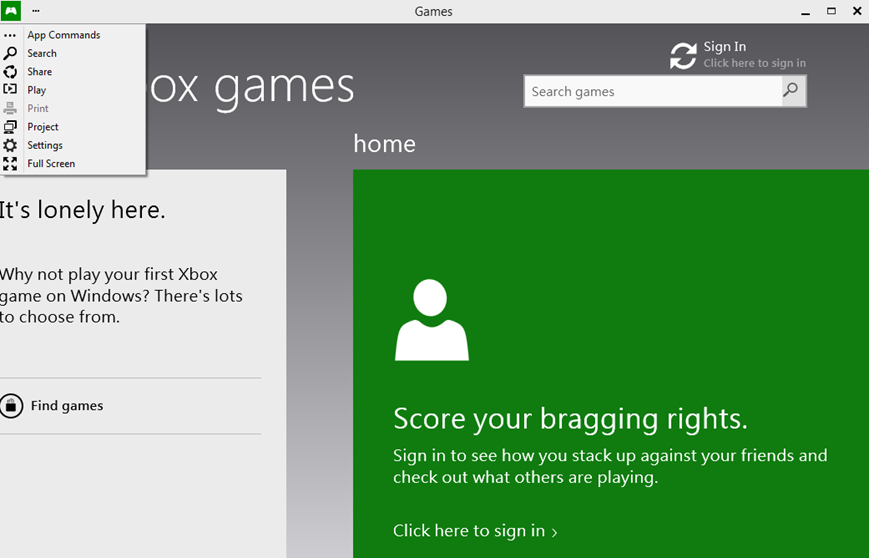Maximize the Games window

click(831, 11)
